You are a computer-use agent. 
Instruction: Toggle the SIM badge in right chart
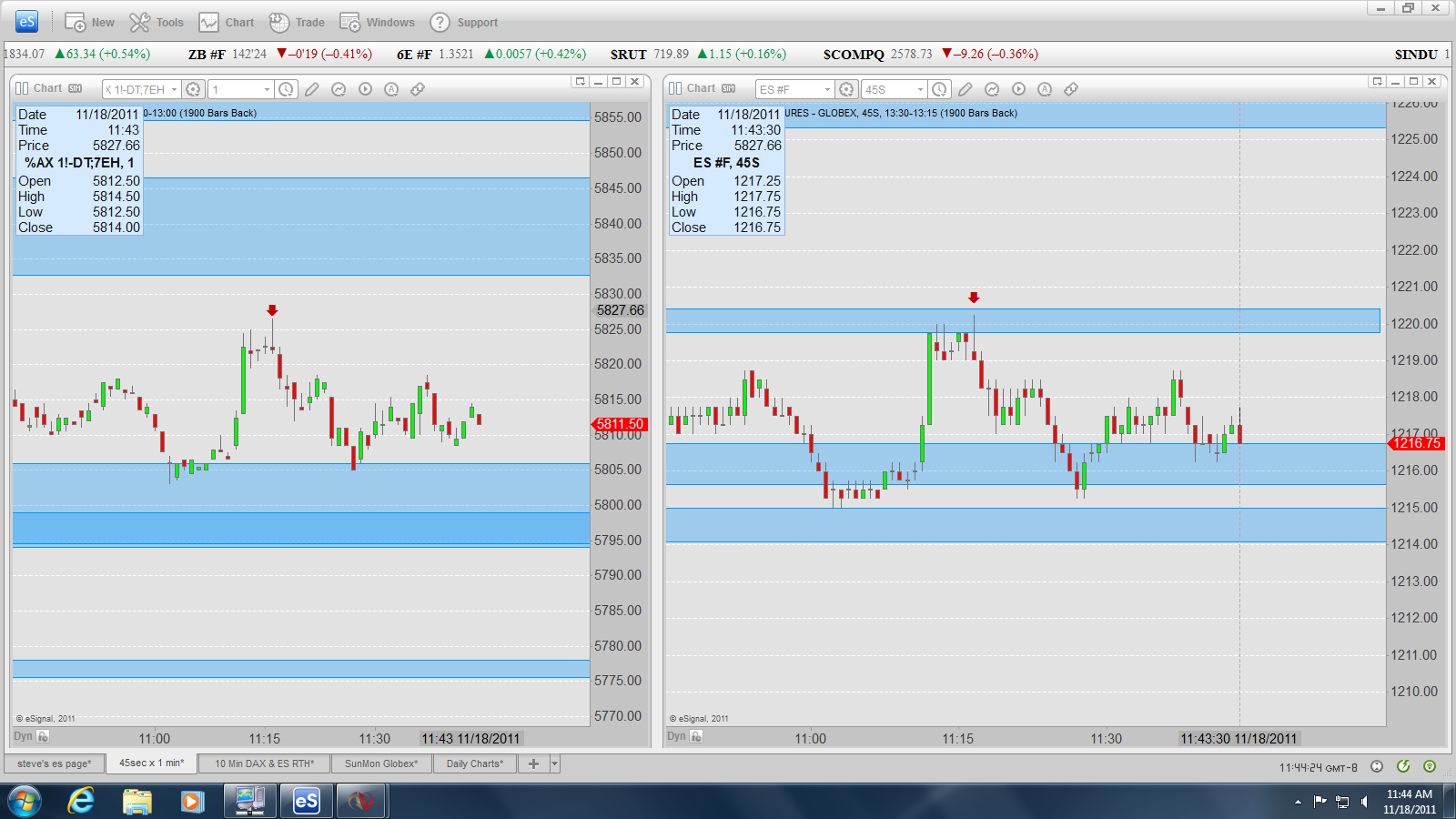(x=729, y=88)
